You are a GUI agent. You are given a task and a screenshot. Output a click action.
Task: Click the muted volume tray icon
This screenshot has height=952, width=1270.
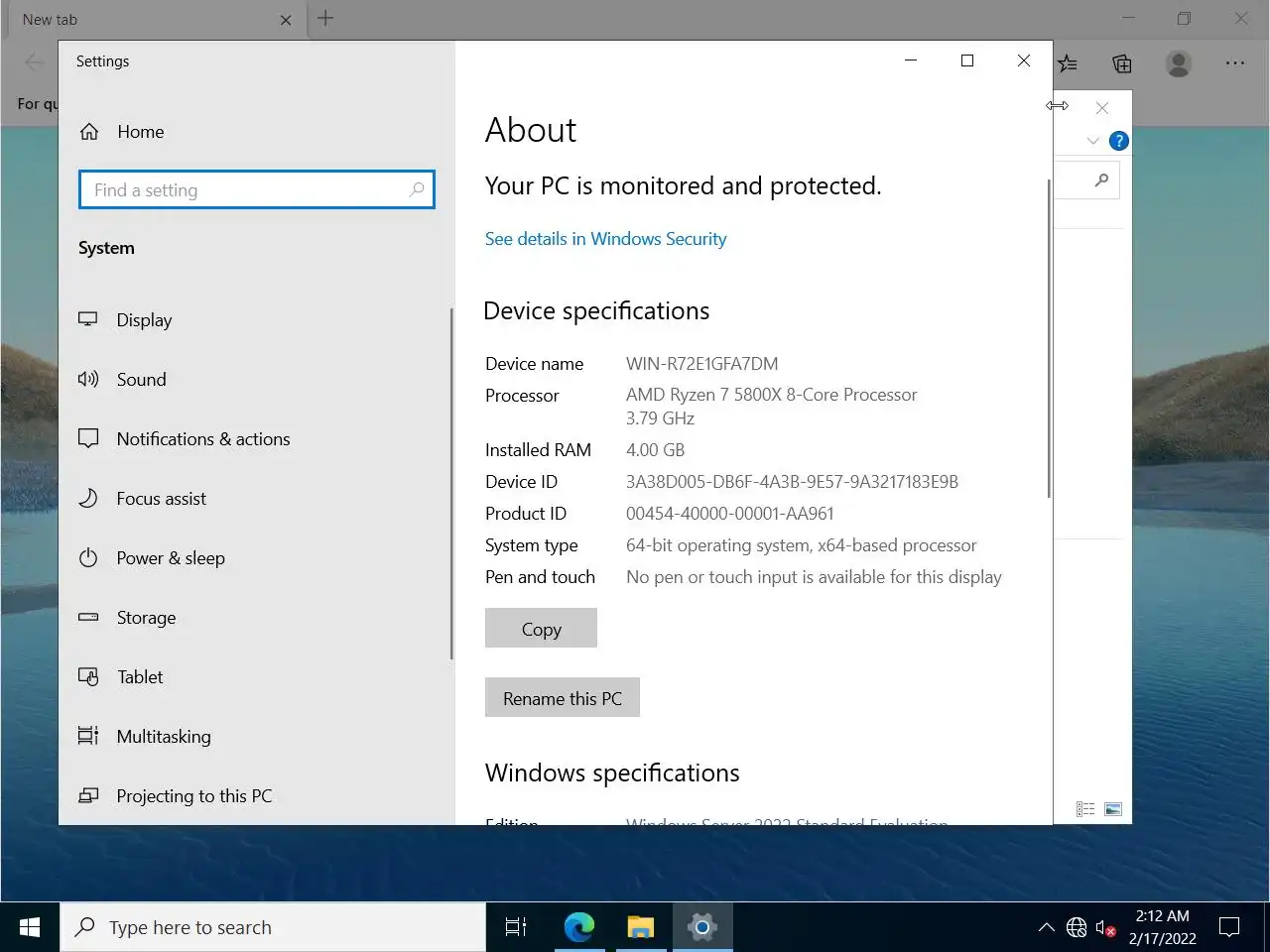tap(1106, 928)
